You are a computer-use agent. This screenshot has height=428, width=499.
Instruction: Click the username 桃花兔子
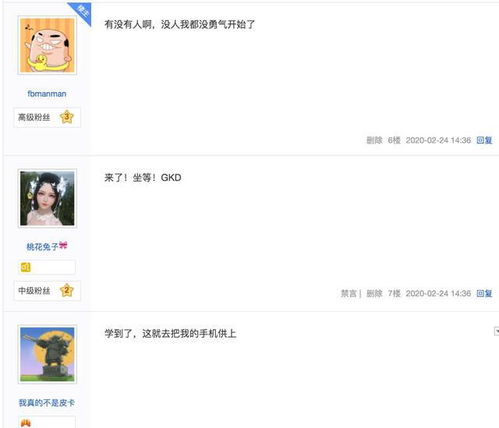(x=42, y=247)
